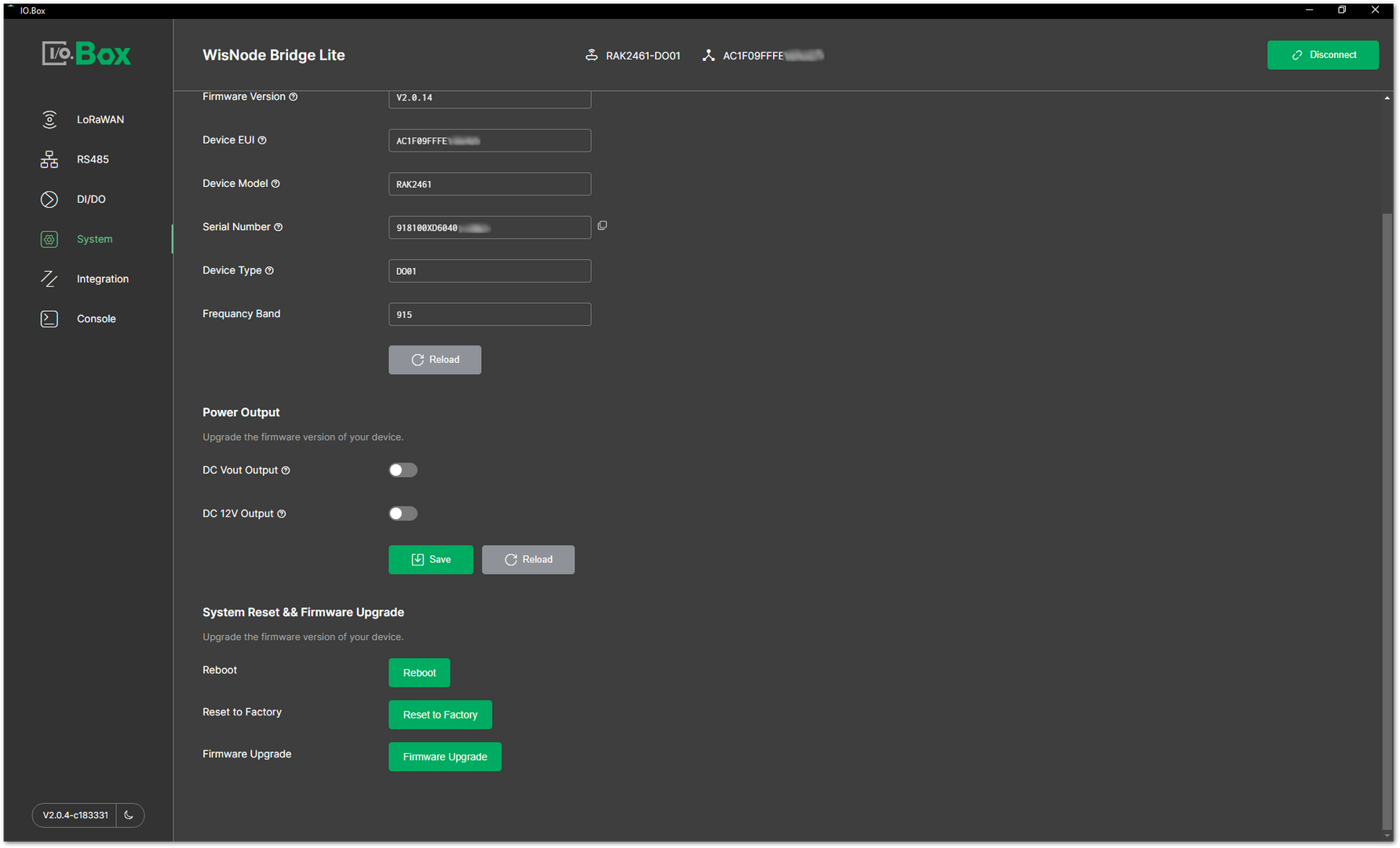Screen dimensions: 1400x848
Task: Click the Device EUI field
Action: click(x=490, y=141)
